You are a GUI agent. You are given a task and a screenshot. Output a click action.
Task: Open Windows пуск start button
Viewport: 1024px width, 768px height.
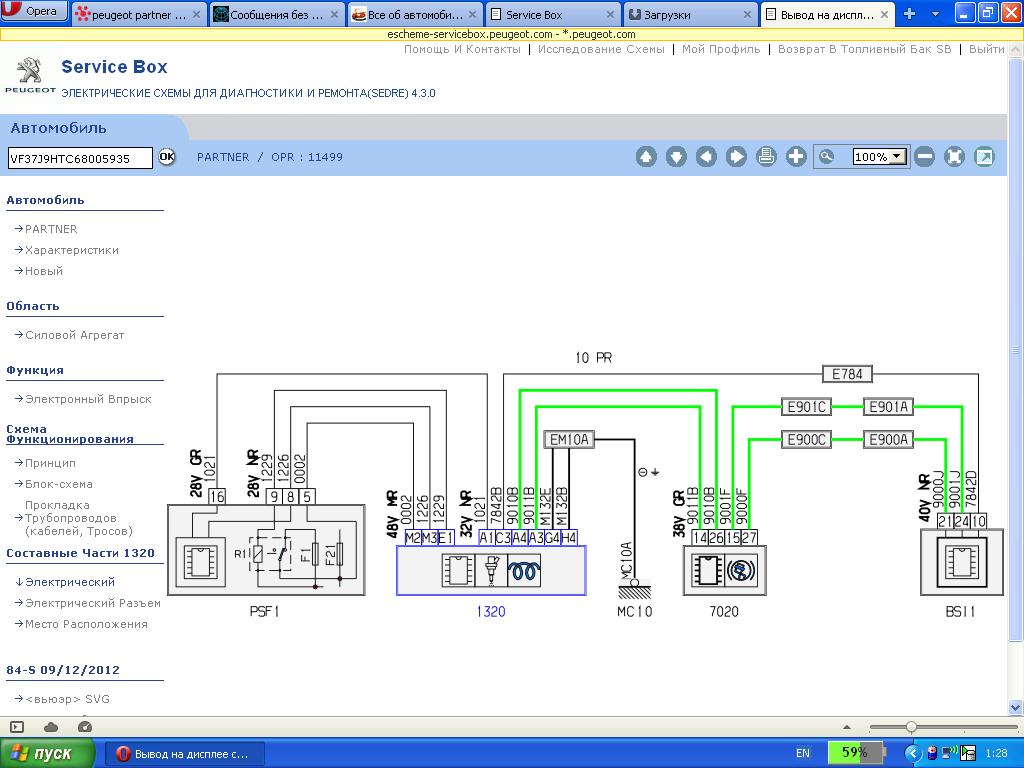pyautogui.click(x=48, y=754)
